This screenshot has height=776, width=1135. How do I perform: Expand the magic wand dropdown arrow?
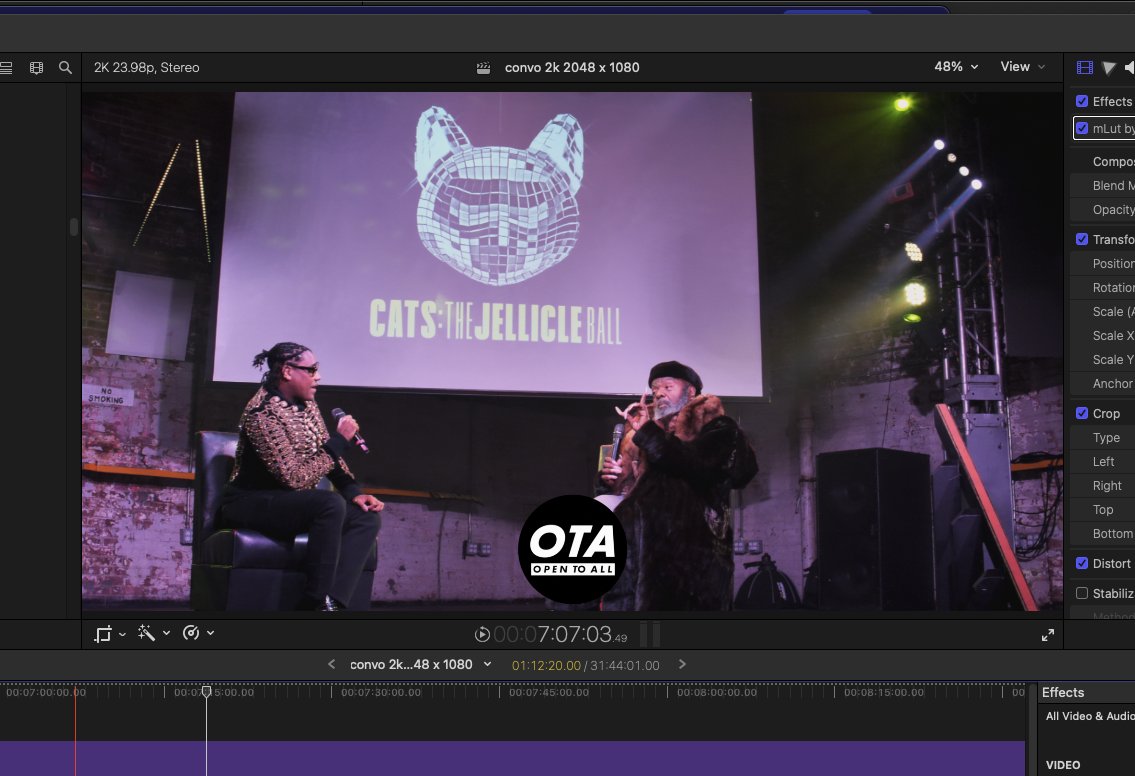(x=166, y=633)
